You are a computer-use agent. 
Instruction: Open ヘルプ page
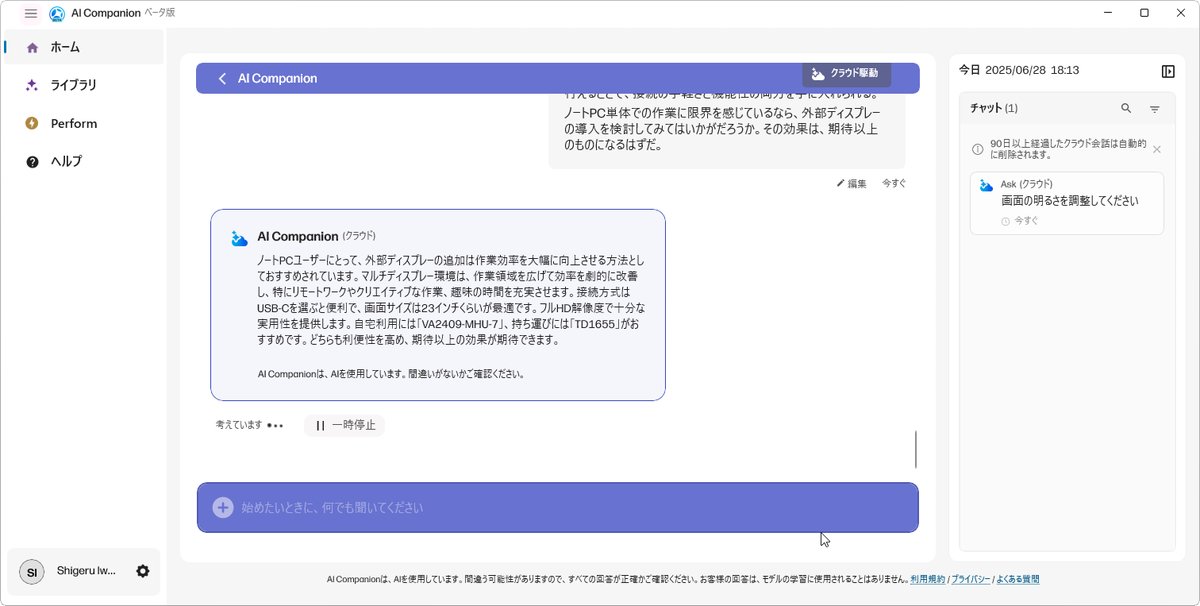pos(84,161)
